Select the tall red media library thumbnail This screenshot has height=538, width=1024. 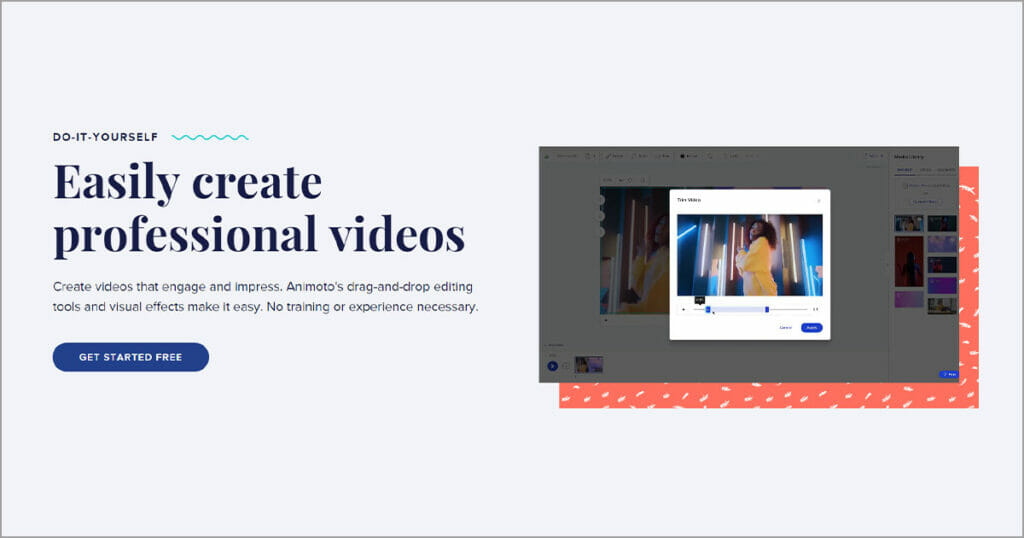pos(908,262)
